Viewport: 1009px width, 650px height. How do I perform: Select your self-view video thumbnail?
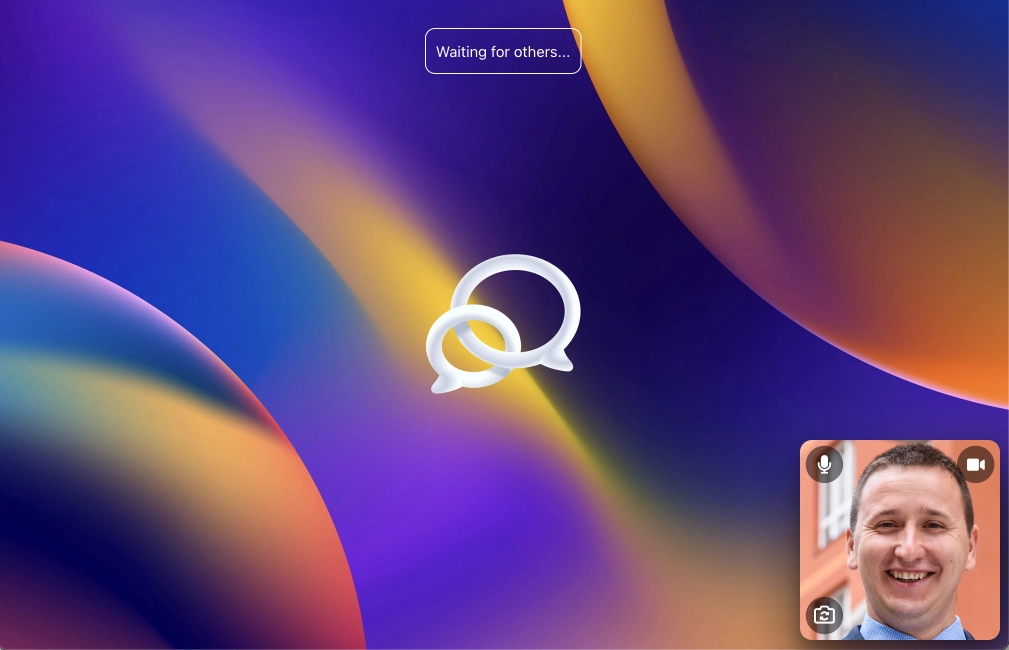click(x=899, y=540)
